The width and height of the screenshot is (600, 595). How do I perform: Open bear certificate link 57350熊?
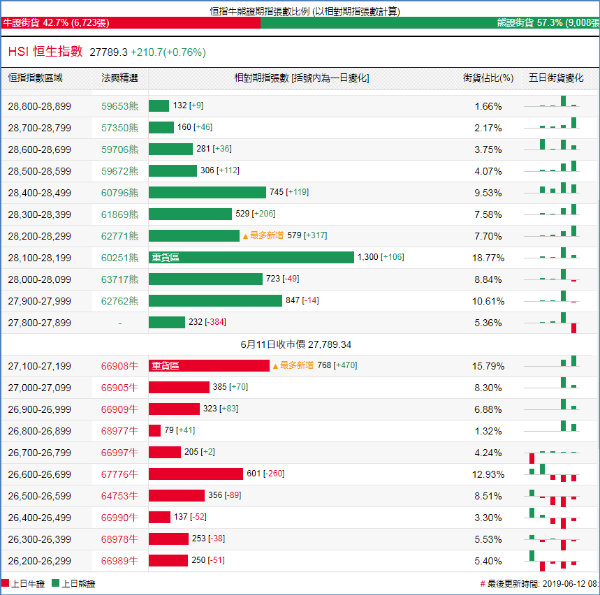point(119,127)
